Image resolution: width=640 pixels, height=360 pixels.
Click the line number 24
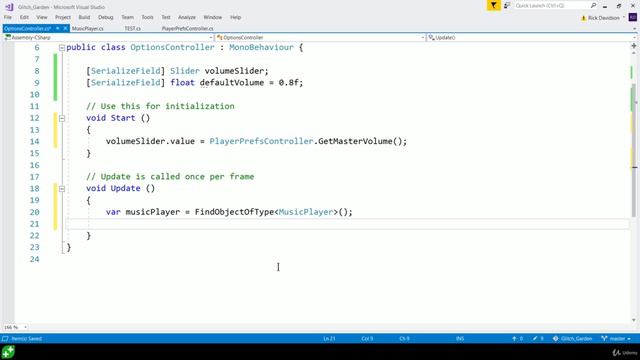[x=35, y=259]
